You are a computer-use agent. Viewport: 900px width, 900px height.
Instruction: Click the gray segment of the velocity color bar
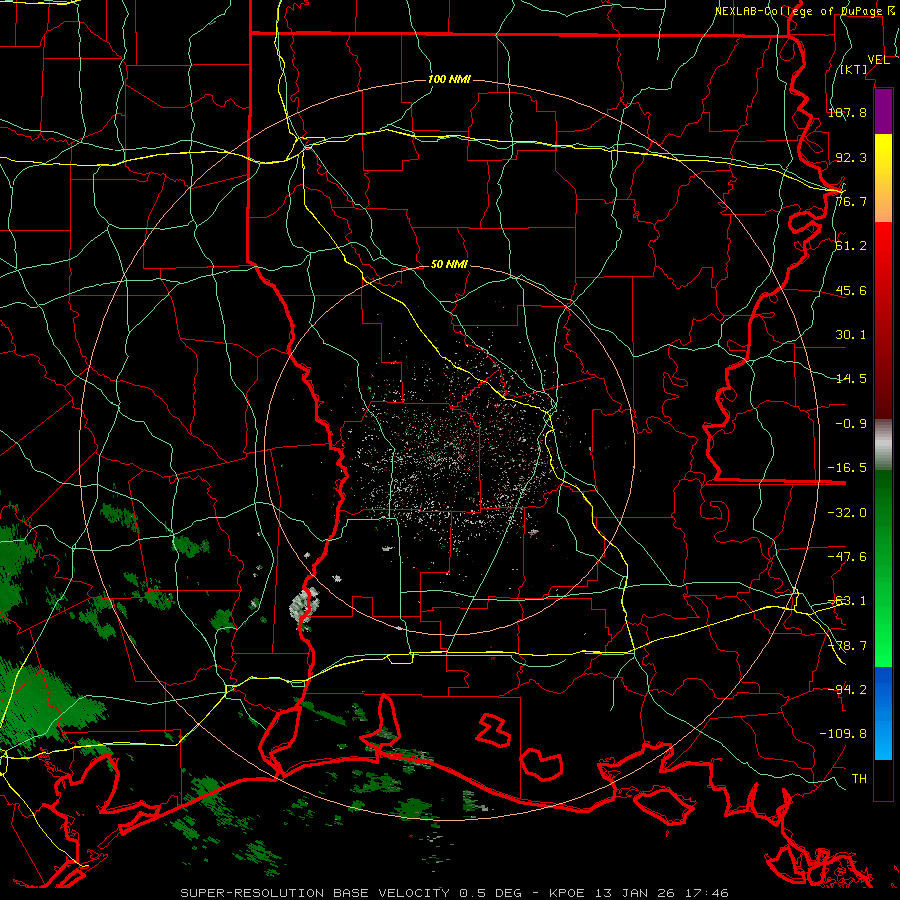pyautogui.click(x=883, y=445)
